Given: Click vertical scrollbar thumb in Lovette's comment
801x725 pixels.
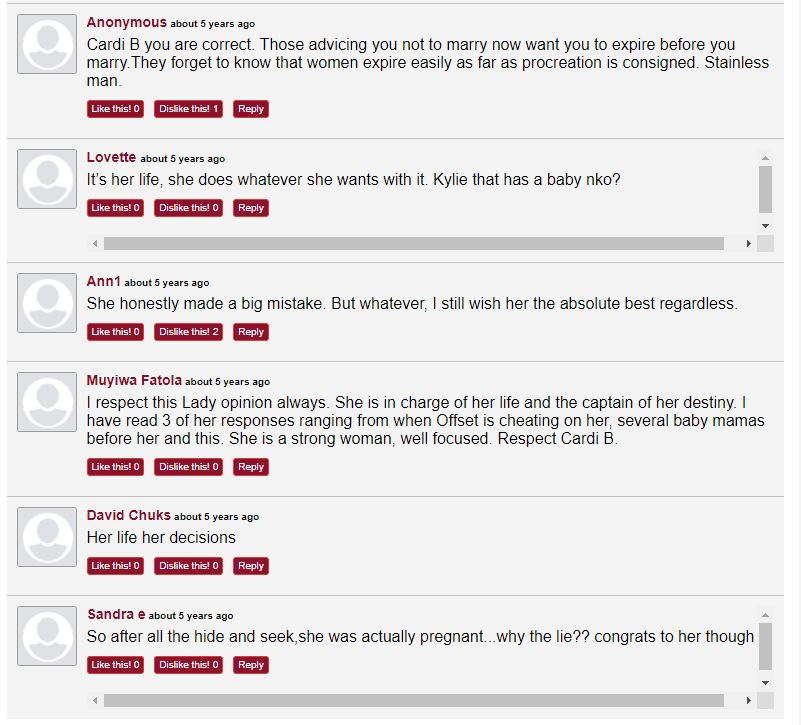Looking at the screenshot, I should point(765,190).
